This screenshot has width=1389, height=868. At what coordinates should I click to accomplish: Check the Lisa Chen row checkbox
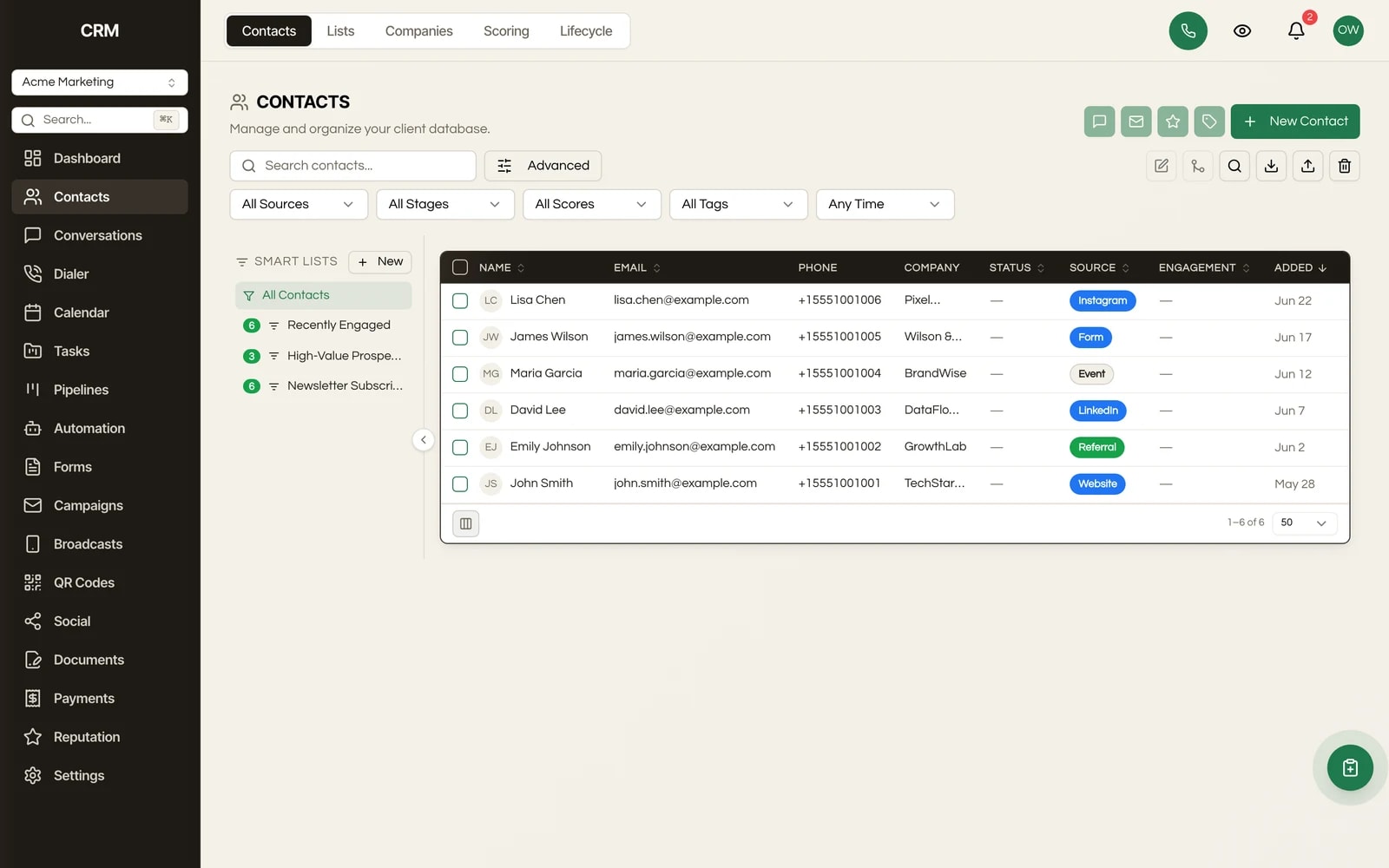460,300
